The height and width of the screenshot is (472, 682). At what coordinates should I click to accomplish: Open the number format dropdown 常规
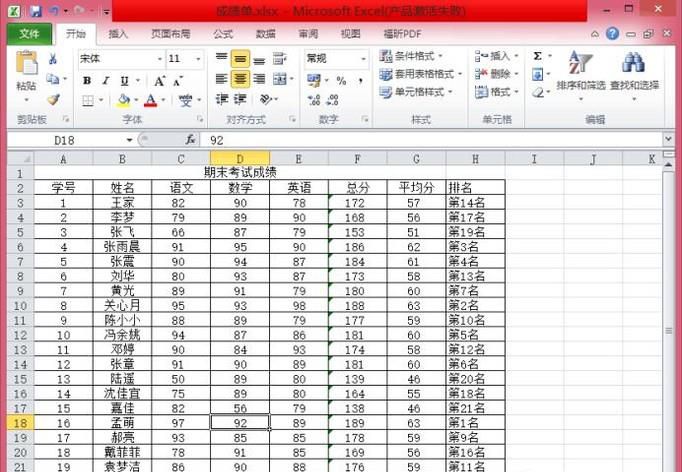(x=363, y=59)
